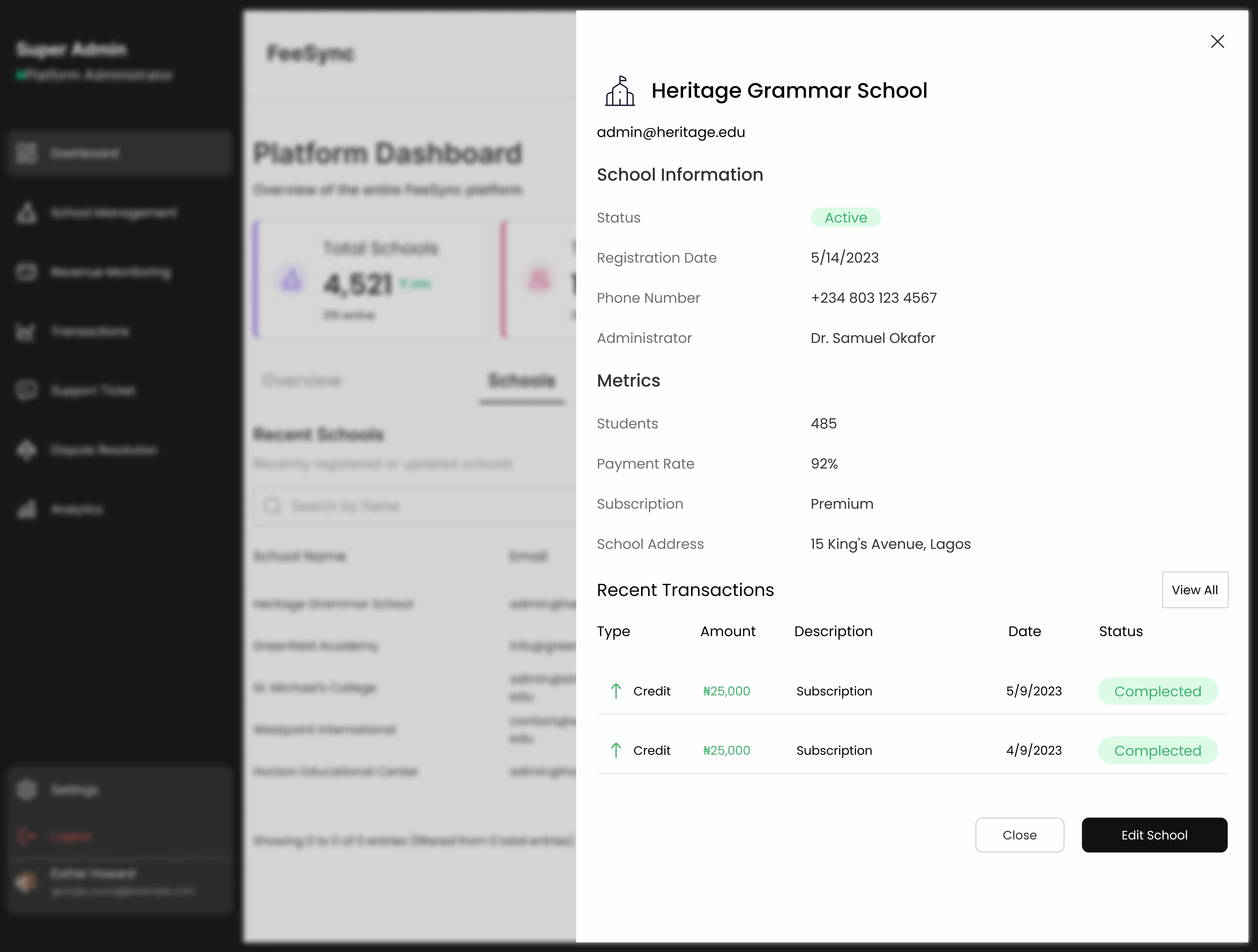Click the school building icon beside Heritage Grammar School

(619, 91)
